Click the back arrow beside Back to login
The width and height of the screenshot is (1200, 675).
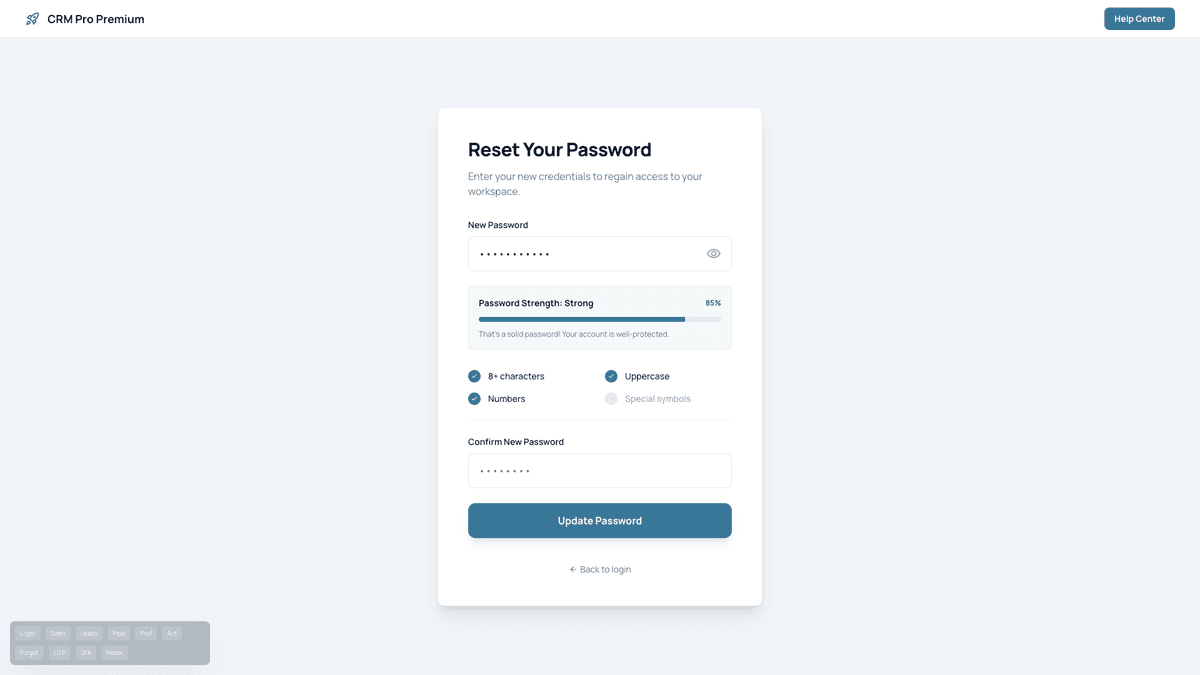click(x=571, y=569)
